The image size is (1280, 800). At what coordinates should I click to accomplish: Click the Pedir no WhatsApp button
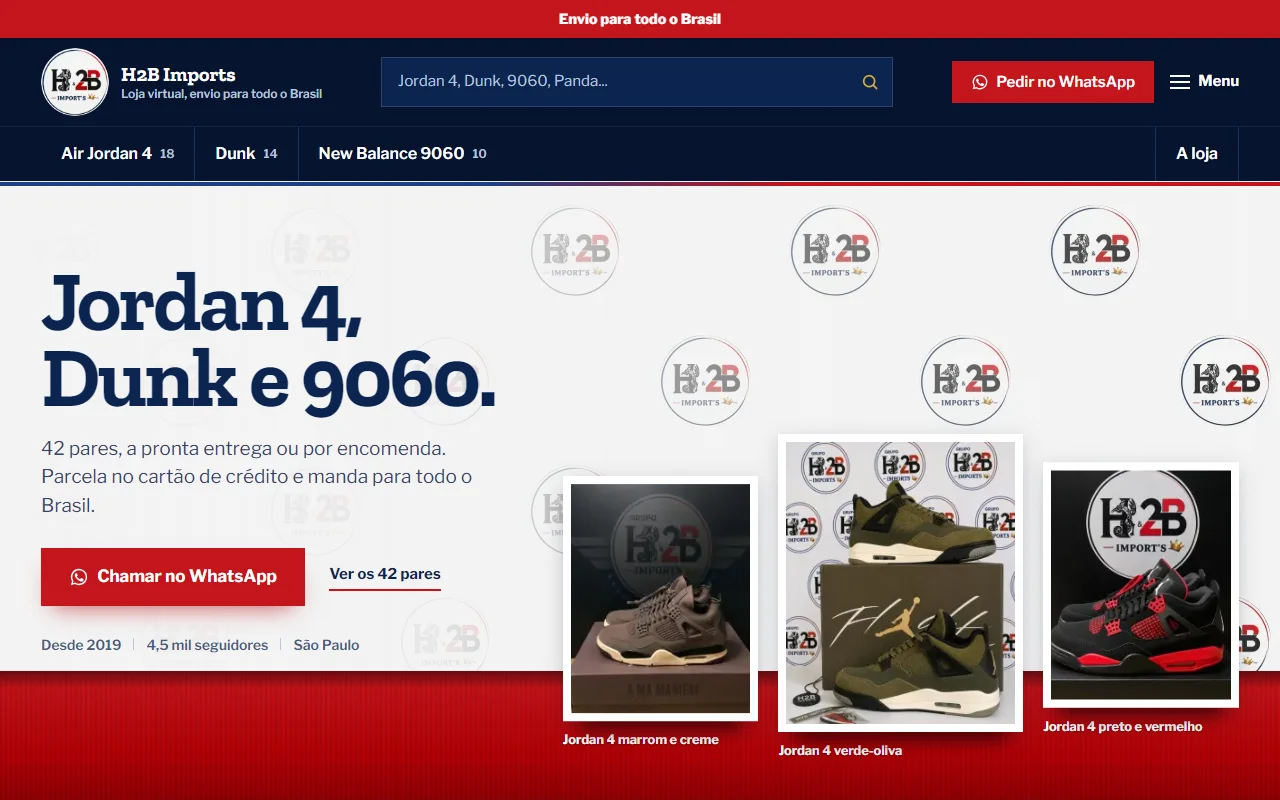[1053, 82]
